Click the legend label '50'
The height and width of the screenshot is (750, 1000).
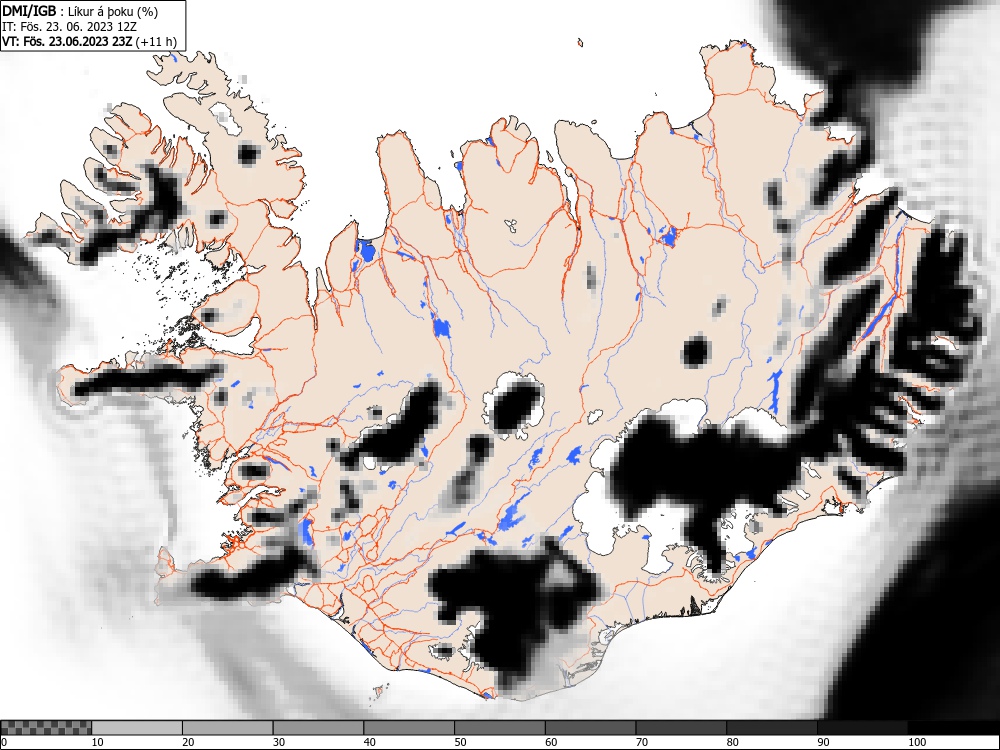click(460, 742)
